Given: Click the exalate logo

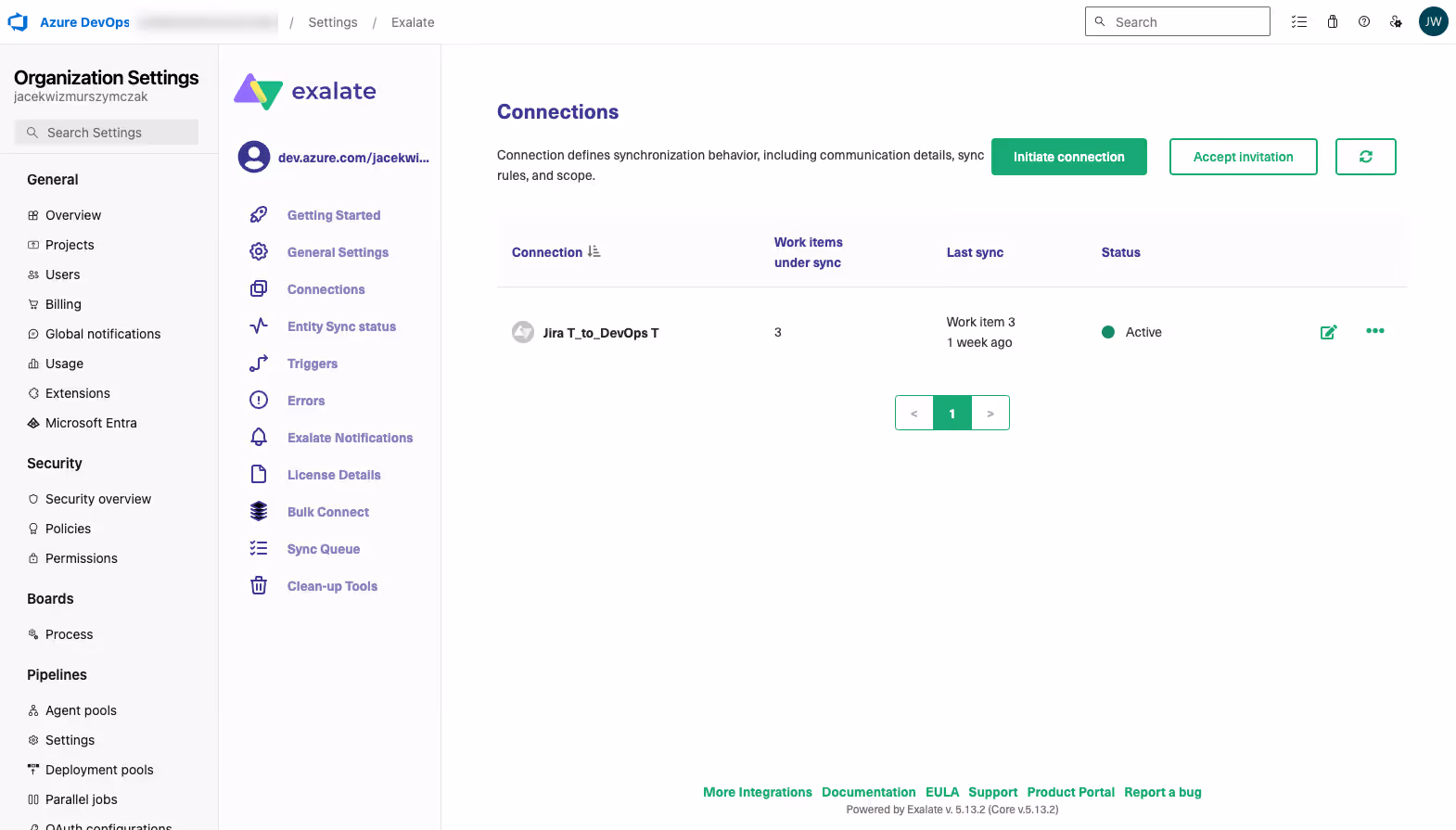Looking at the screenshot, I should [305, 91].
